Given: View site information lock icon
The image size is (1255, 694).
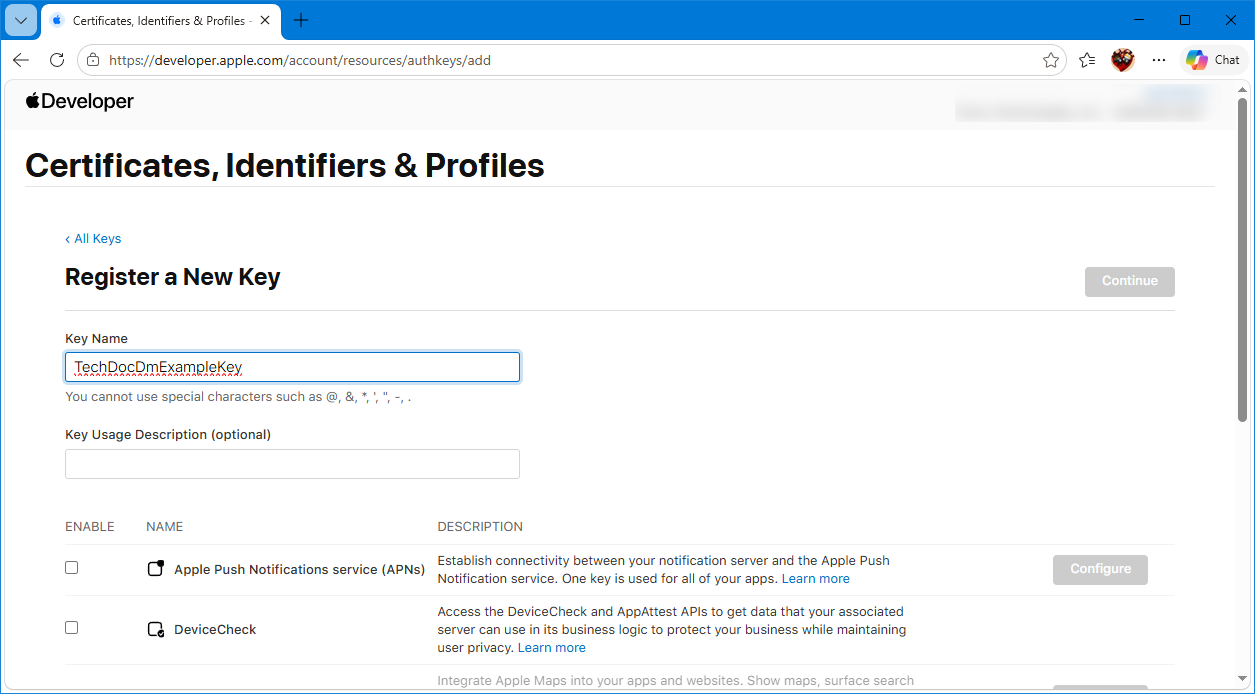Looking at the screenshot, I should (93, 60).
